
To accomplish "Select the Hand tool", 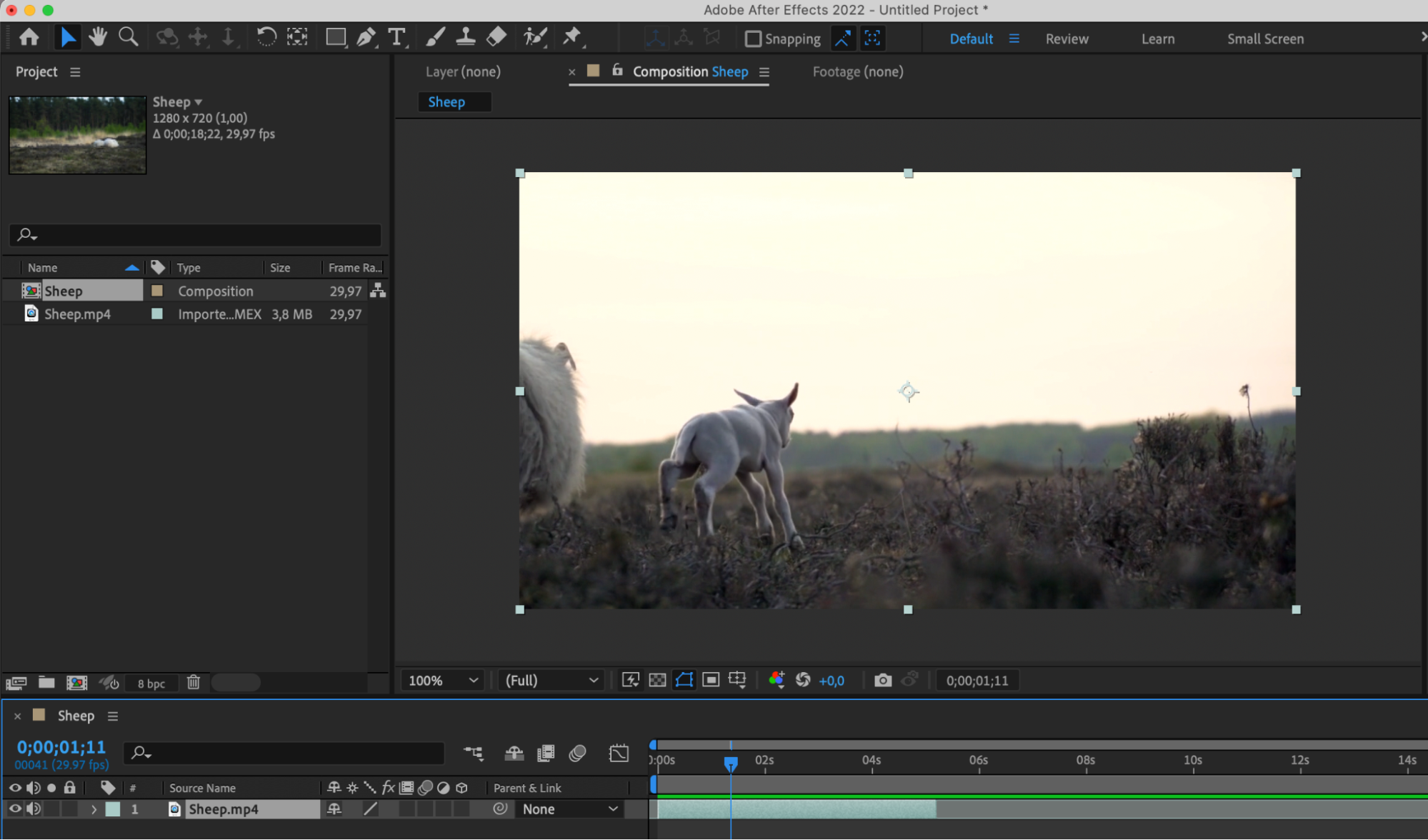I will pos(98,37).
